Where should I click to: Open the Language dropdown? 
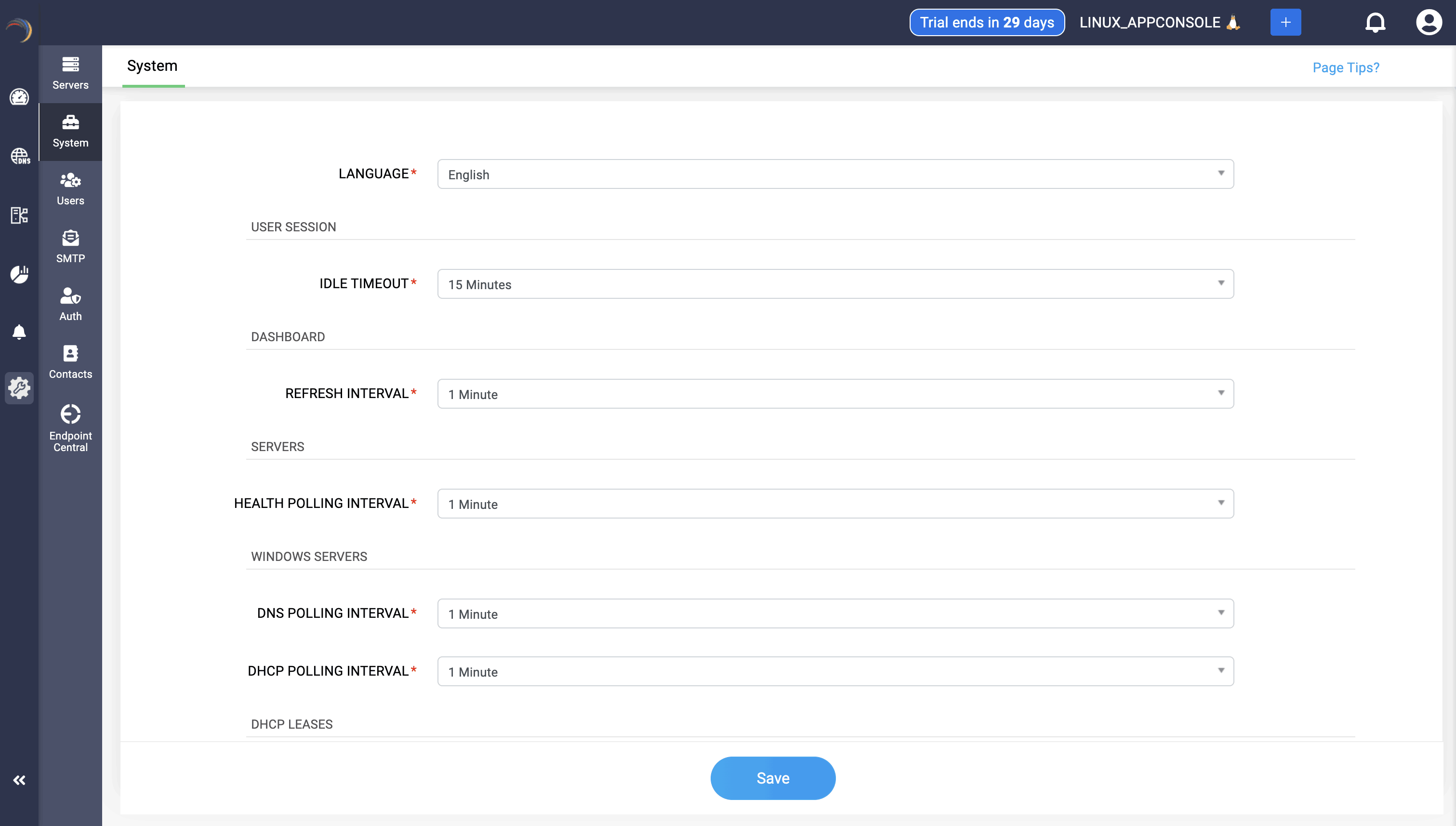[835, 174]
